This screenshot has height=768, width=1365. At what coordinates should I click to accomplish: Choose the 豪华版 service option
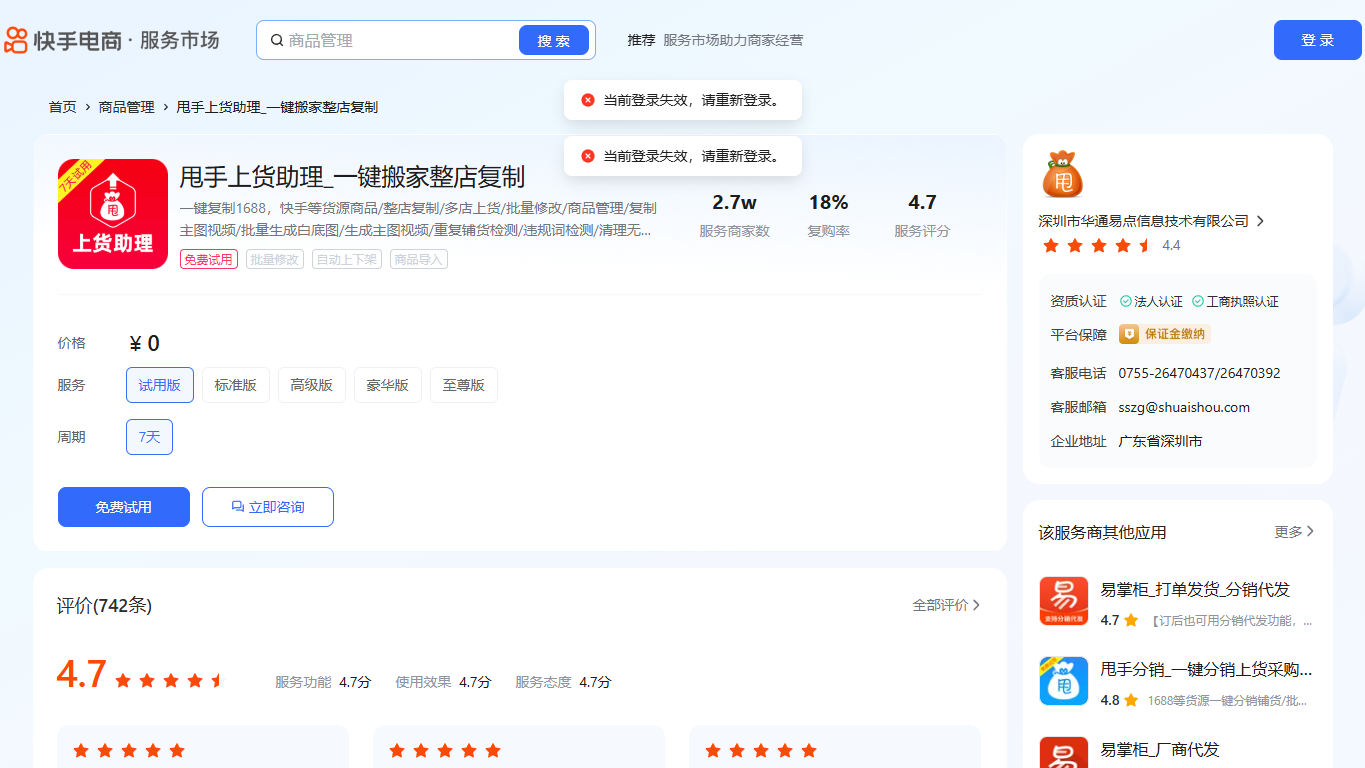(x=388, y=385)
